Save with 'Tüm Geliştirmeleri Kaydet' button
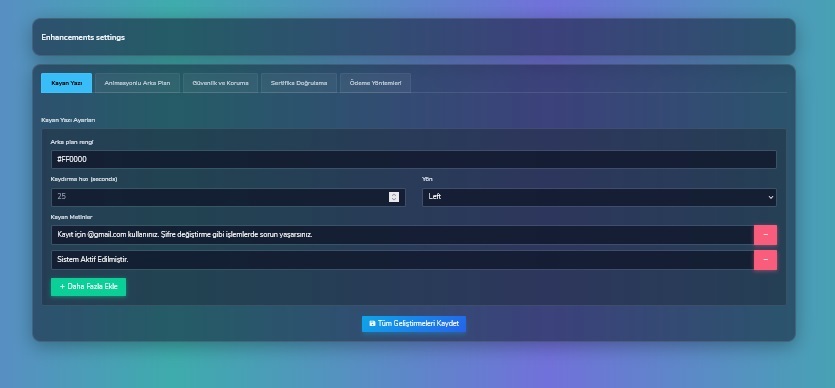Viewport: 835px width, 388px height. [x=414, y=324]
